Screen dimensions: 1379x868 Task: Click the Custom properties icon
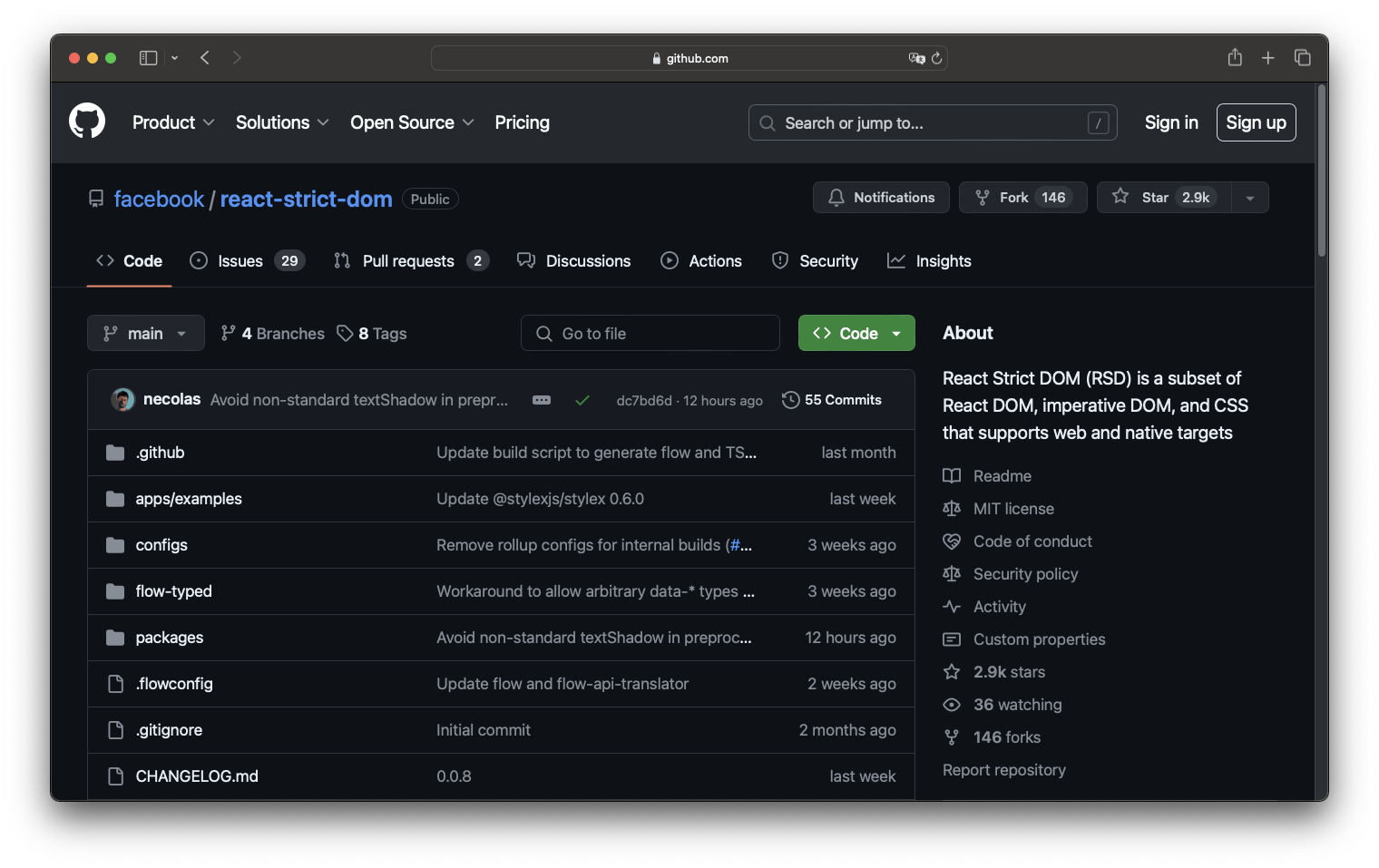point(952,639)
